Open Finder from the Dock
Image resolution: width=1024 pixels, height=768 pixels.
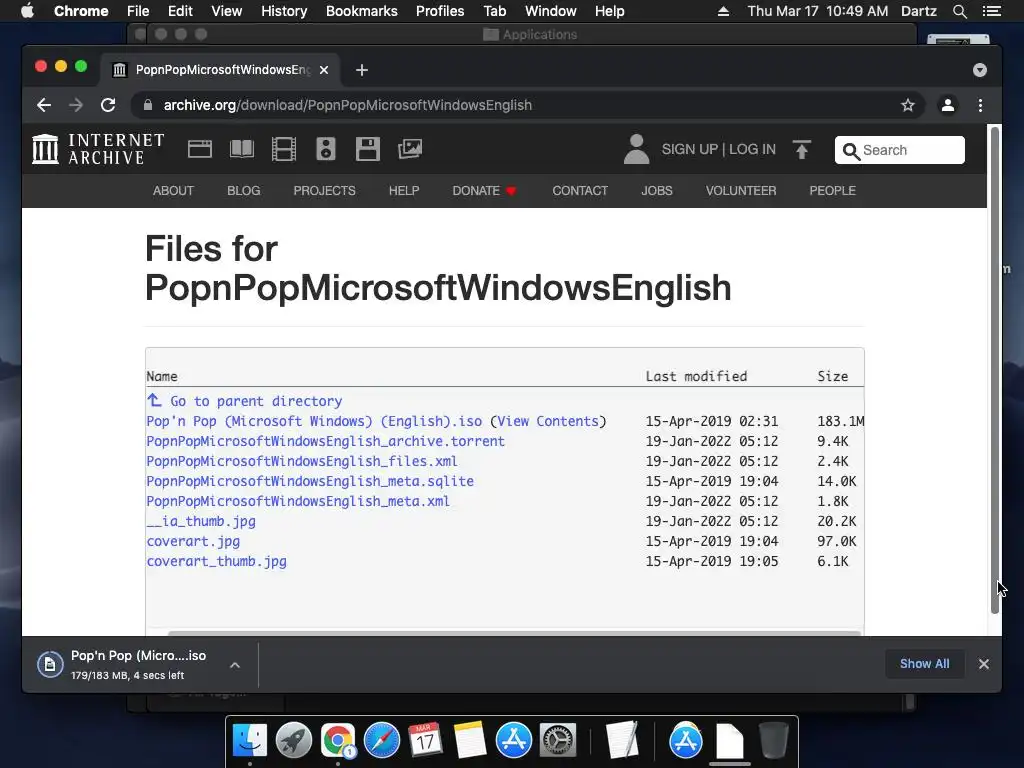(250, 741)
